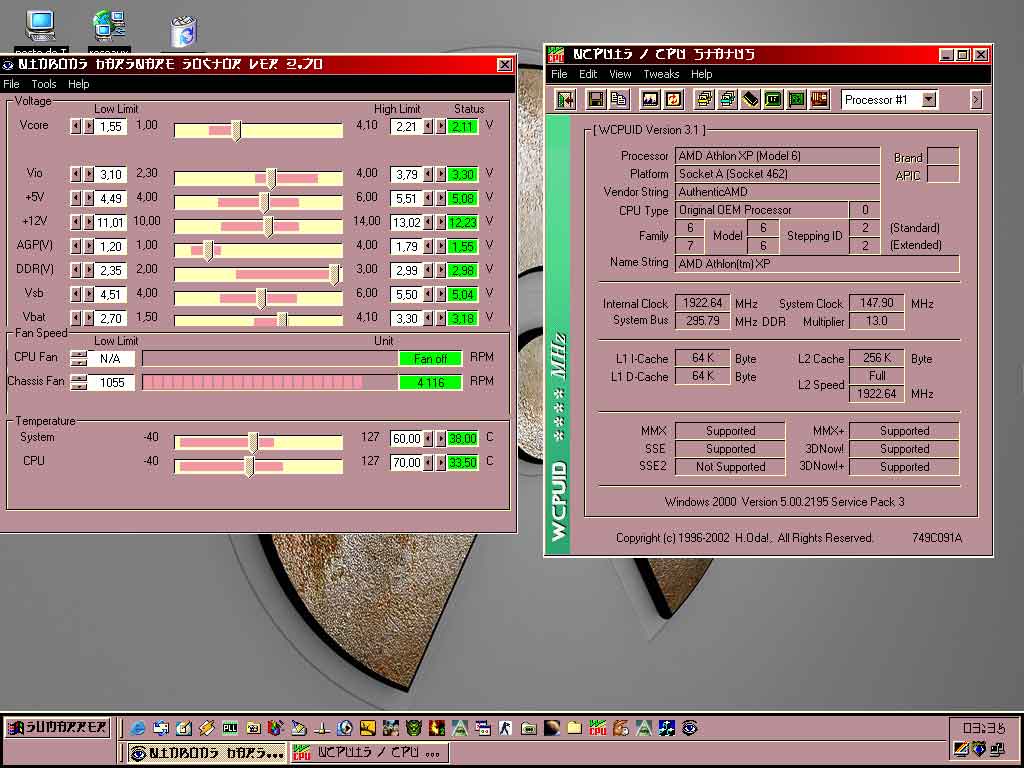Image resolution: width=1024 pixels, height=768 pixels.
Task: Click the eye icon in quick launch
Action: [690, 728]
